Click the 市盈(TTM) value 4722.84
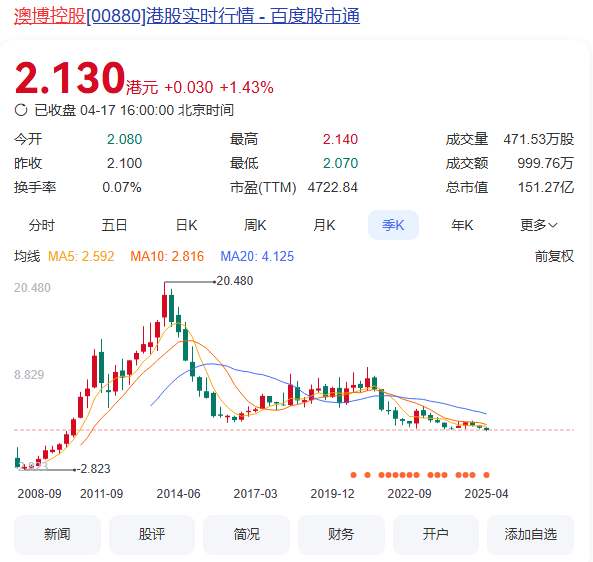This screenshot has height=562, width=593. point(332,187)
